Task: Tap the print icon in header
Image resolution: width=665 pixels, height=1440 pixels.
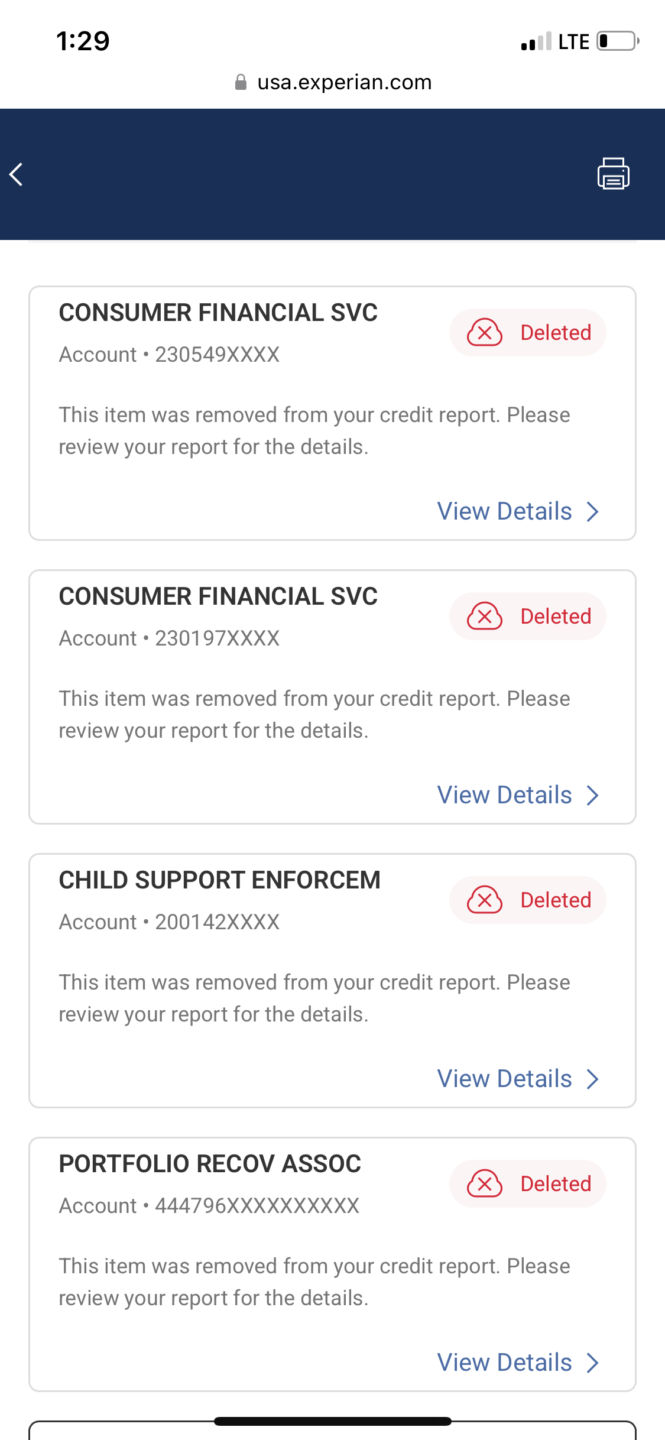Action: point(613,174)
